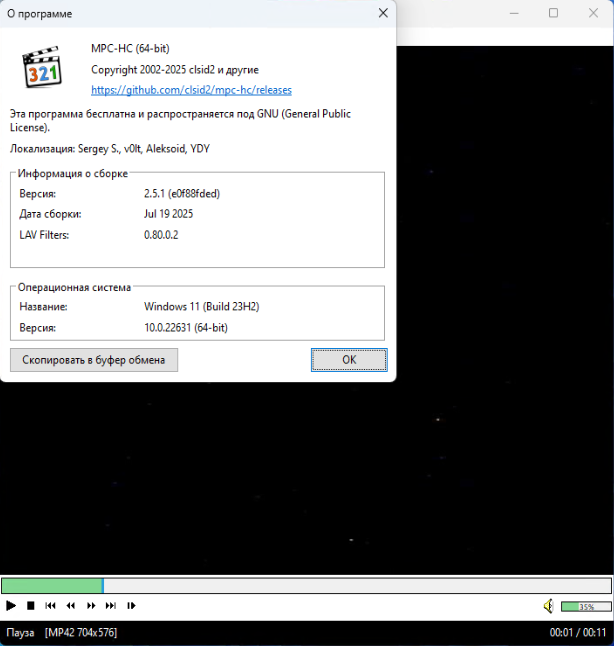
Task: Click the LAV Filters label
Action: [x=44, y=235]
